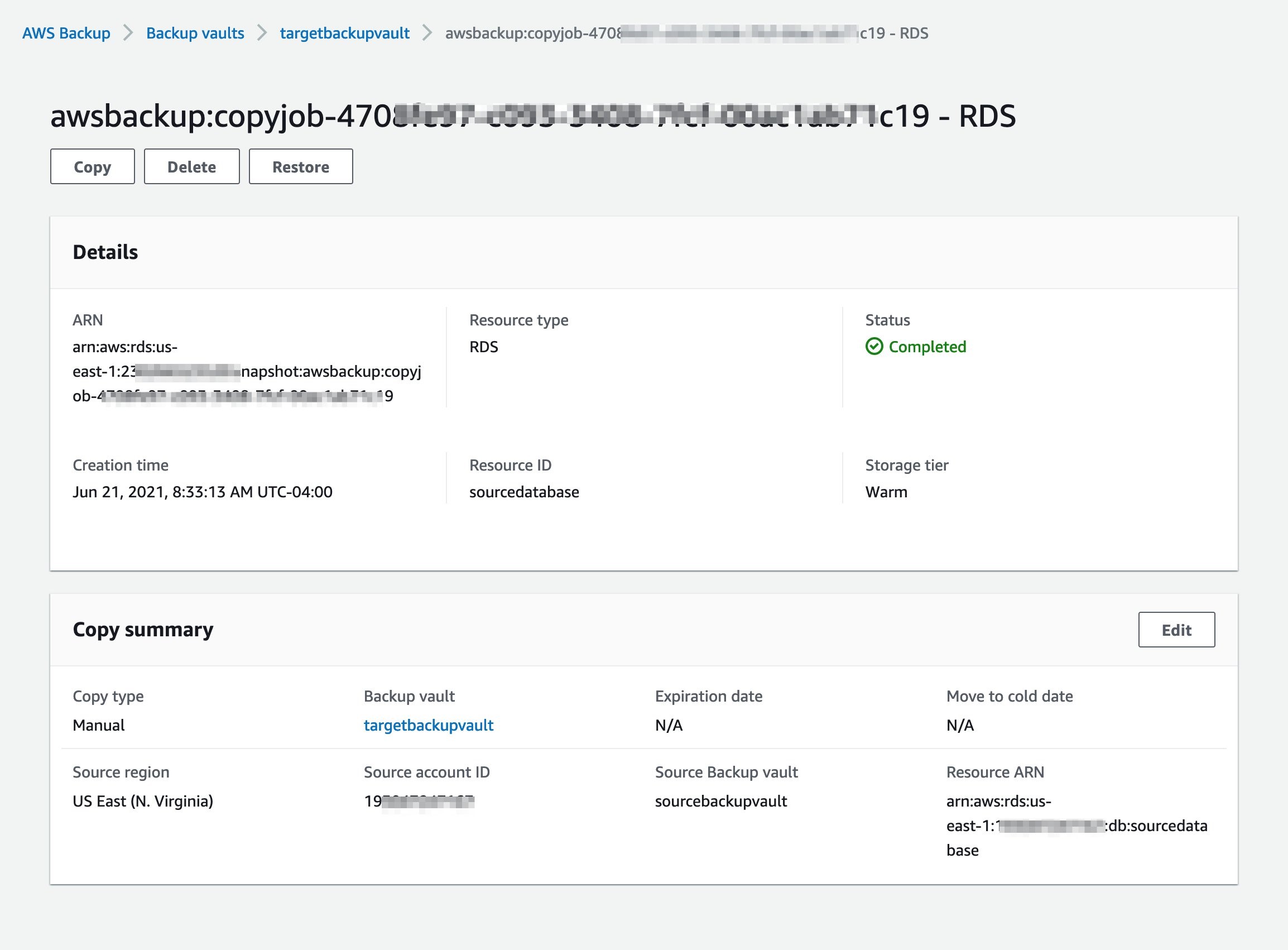
Task: Click the Restore button
Action: click(301, 167)
